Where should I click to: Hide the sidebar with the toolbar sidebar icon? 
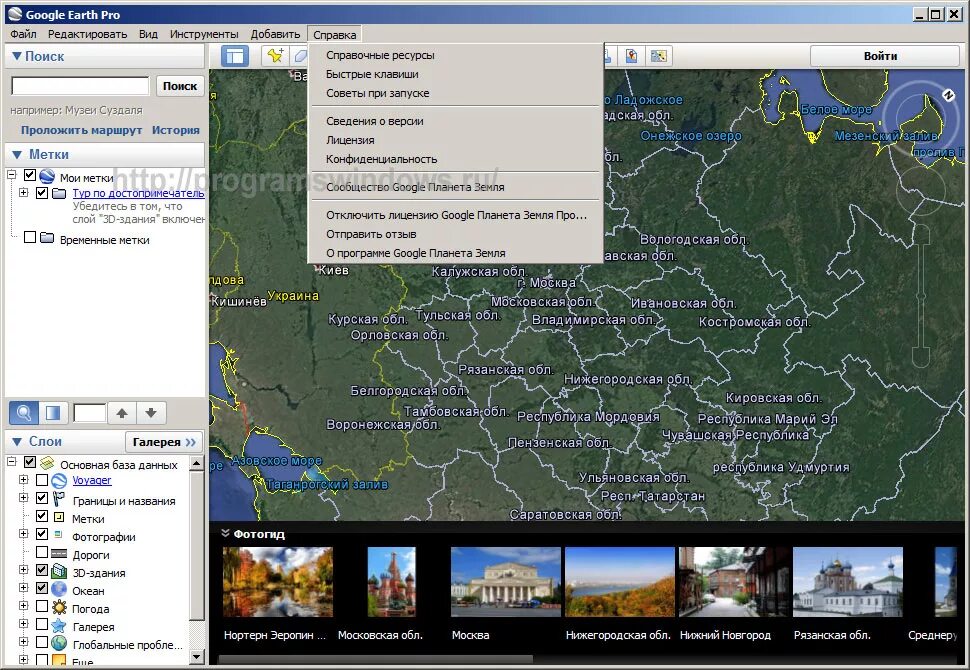click(x=235, y=56)
